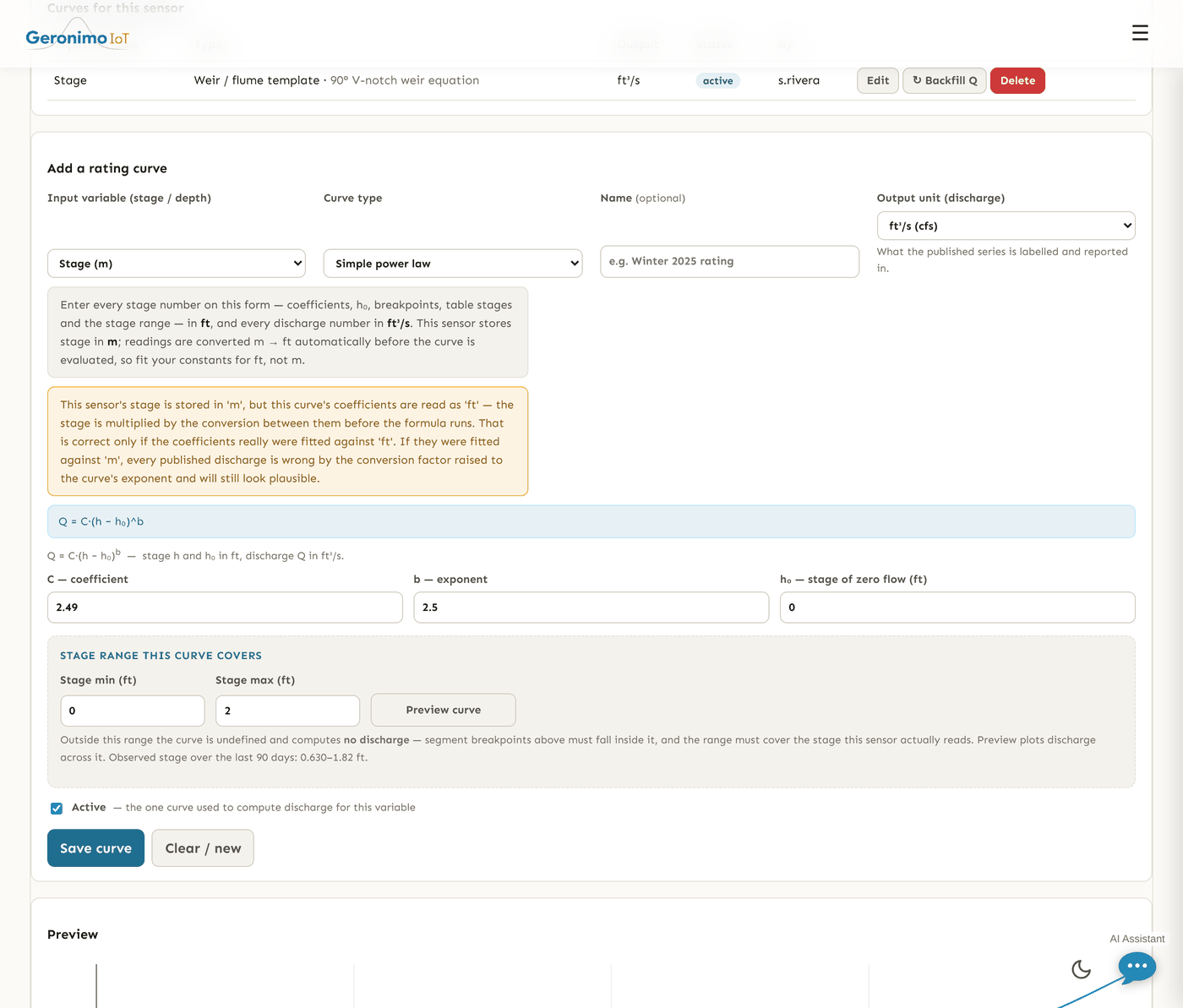Expand the Curve type Simple power law dropdown
Viewport: 1183px width, 1008px height.
[453, 264]
